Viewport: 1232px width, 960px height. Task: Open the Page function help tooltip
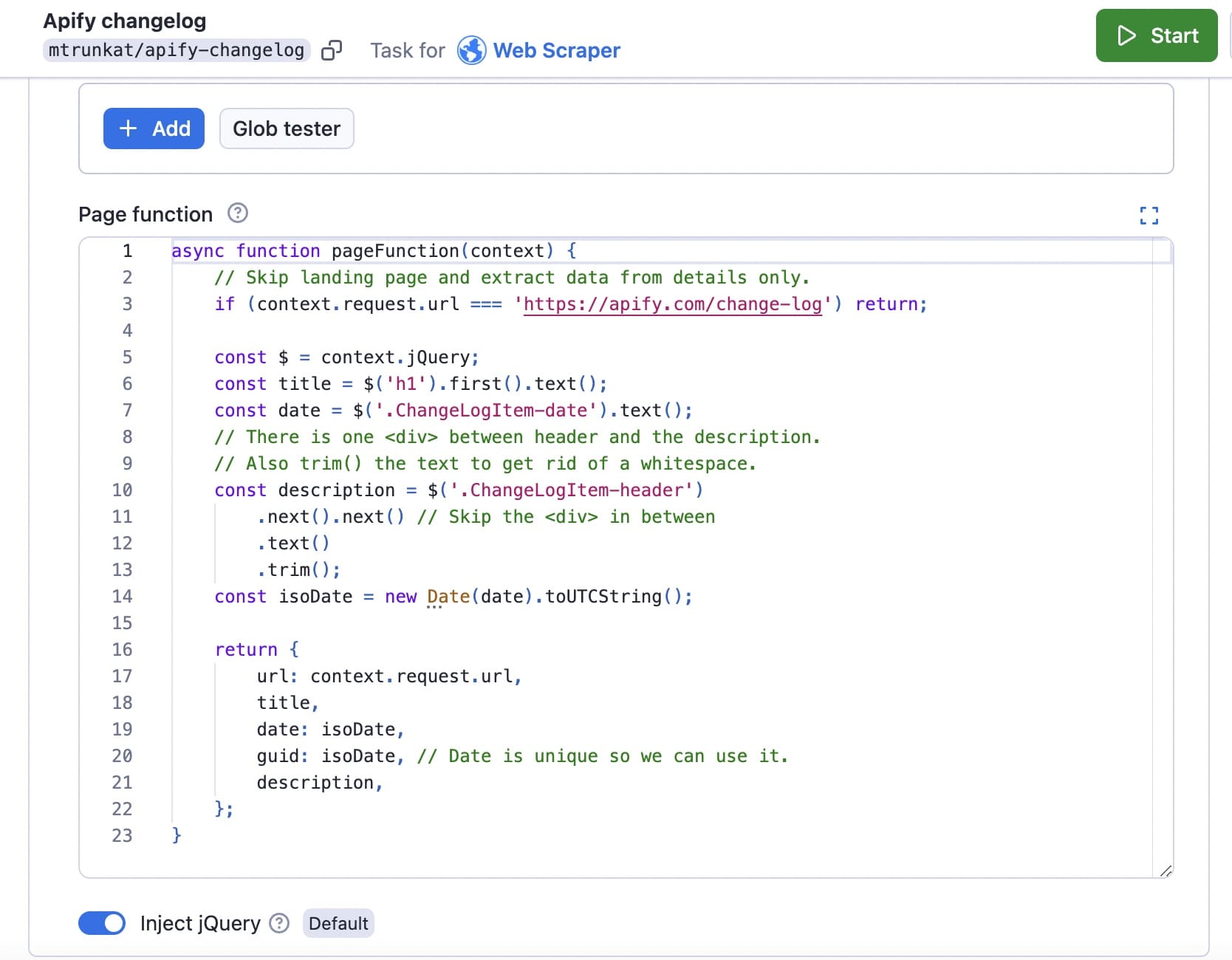point(236,213)
